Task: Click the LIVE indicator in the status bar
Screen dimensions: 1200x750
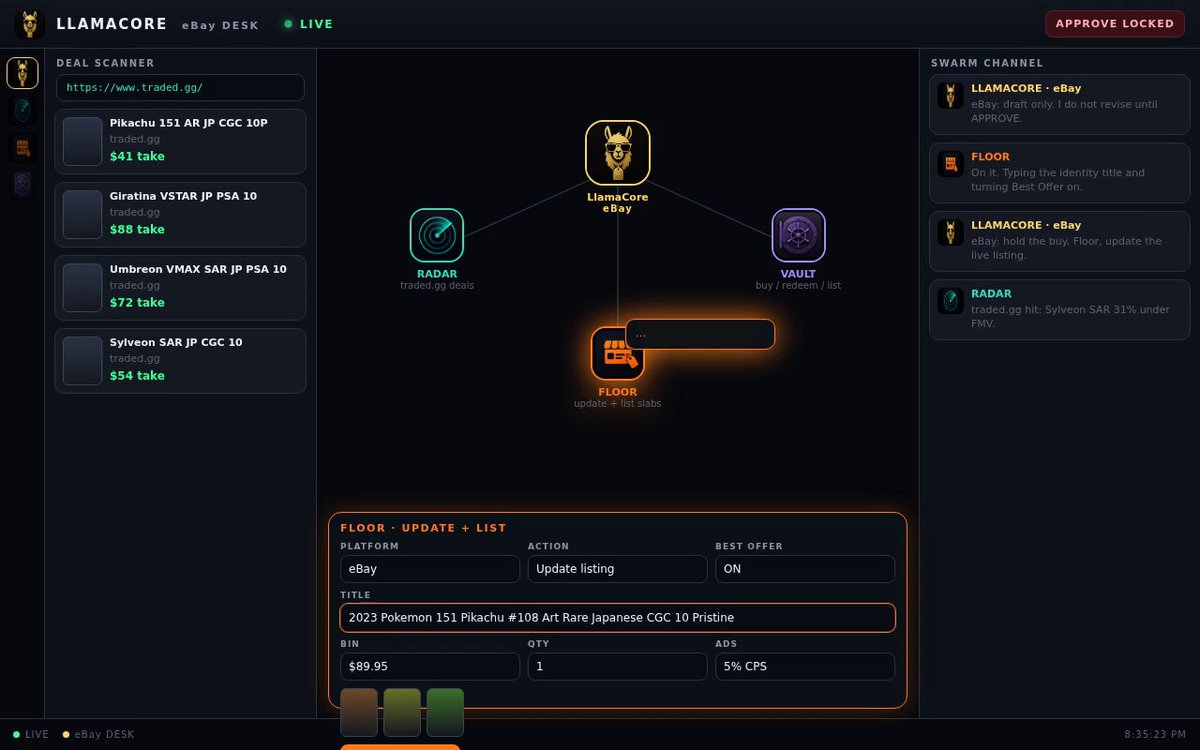Action: [31, 734]
